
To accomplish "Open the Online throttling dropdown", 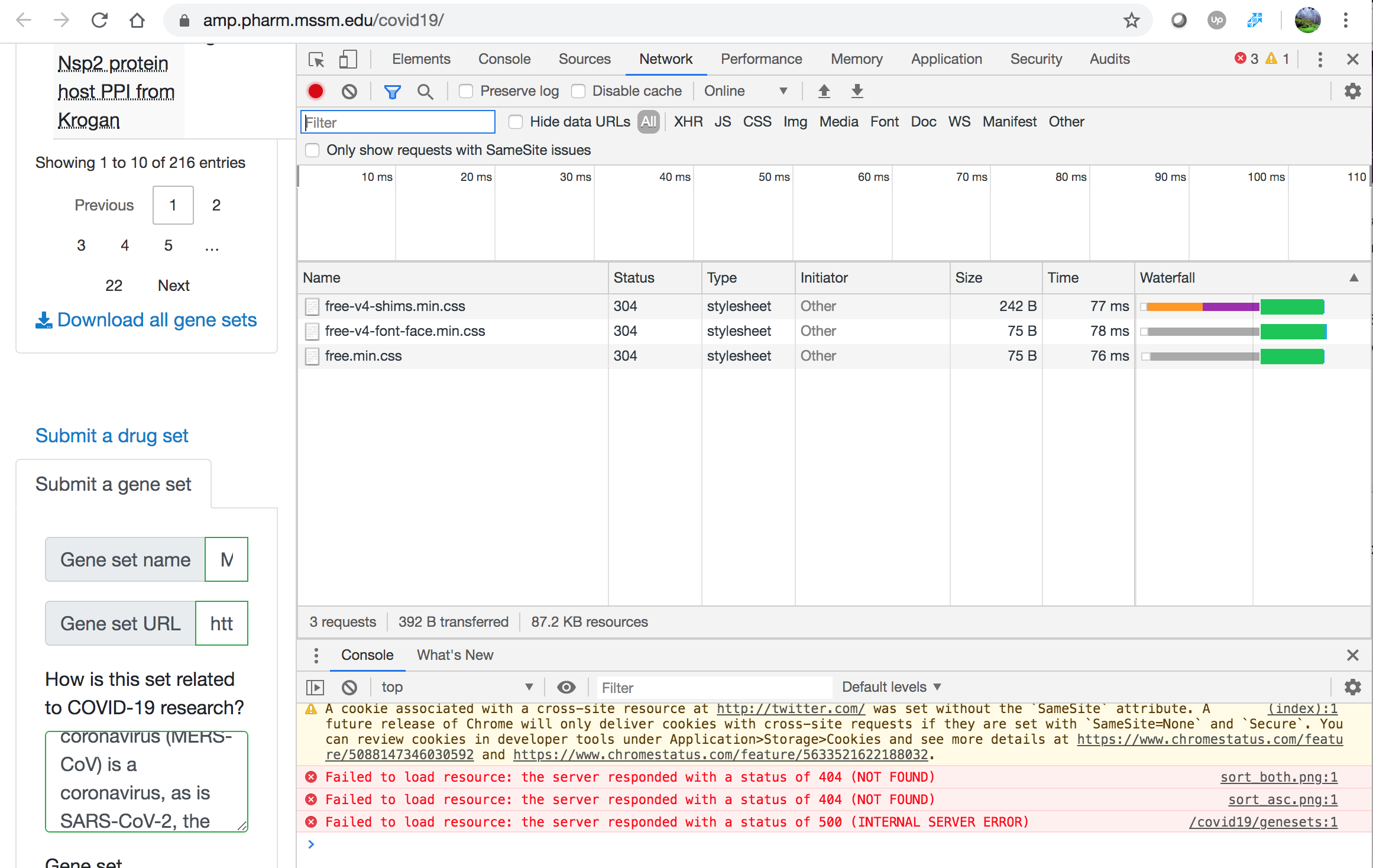I will (x=745, y=91).
